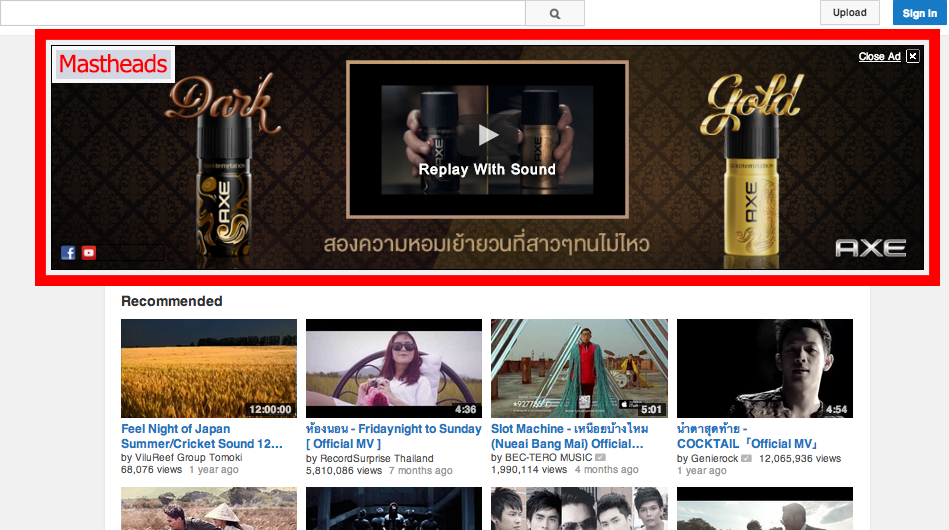Open the Feel Night of Japan thumbnail
Screen dimensions: 949x530
209,368
